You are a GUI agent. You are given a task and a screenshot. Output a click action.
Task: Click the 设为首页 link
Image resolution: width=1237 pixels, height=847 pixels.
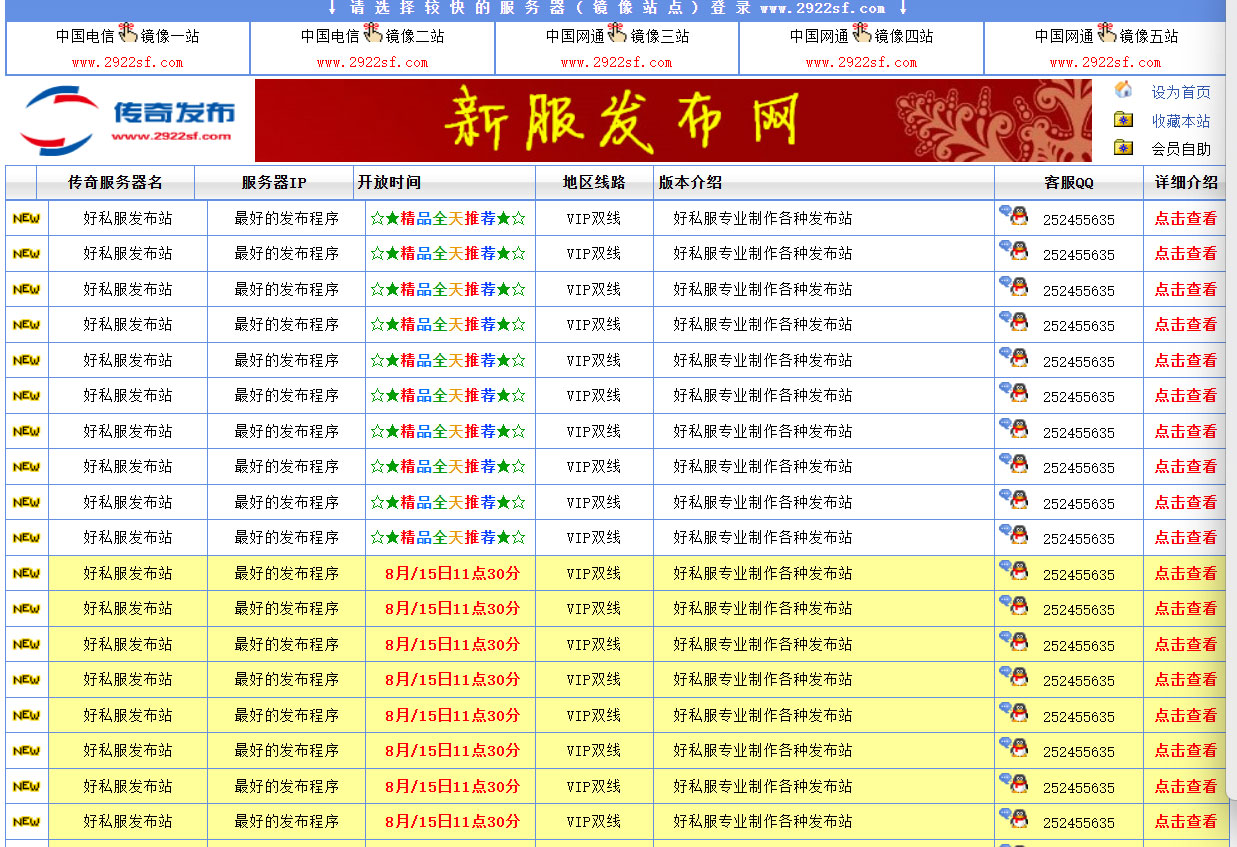(1180, 91)
